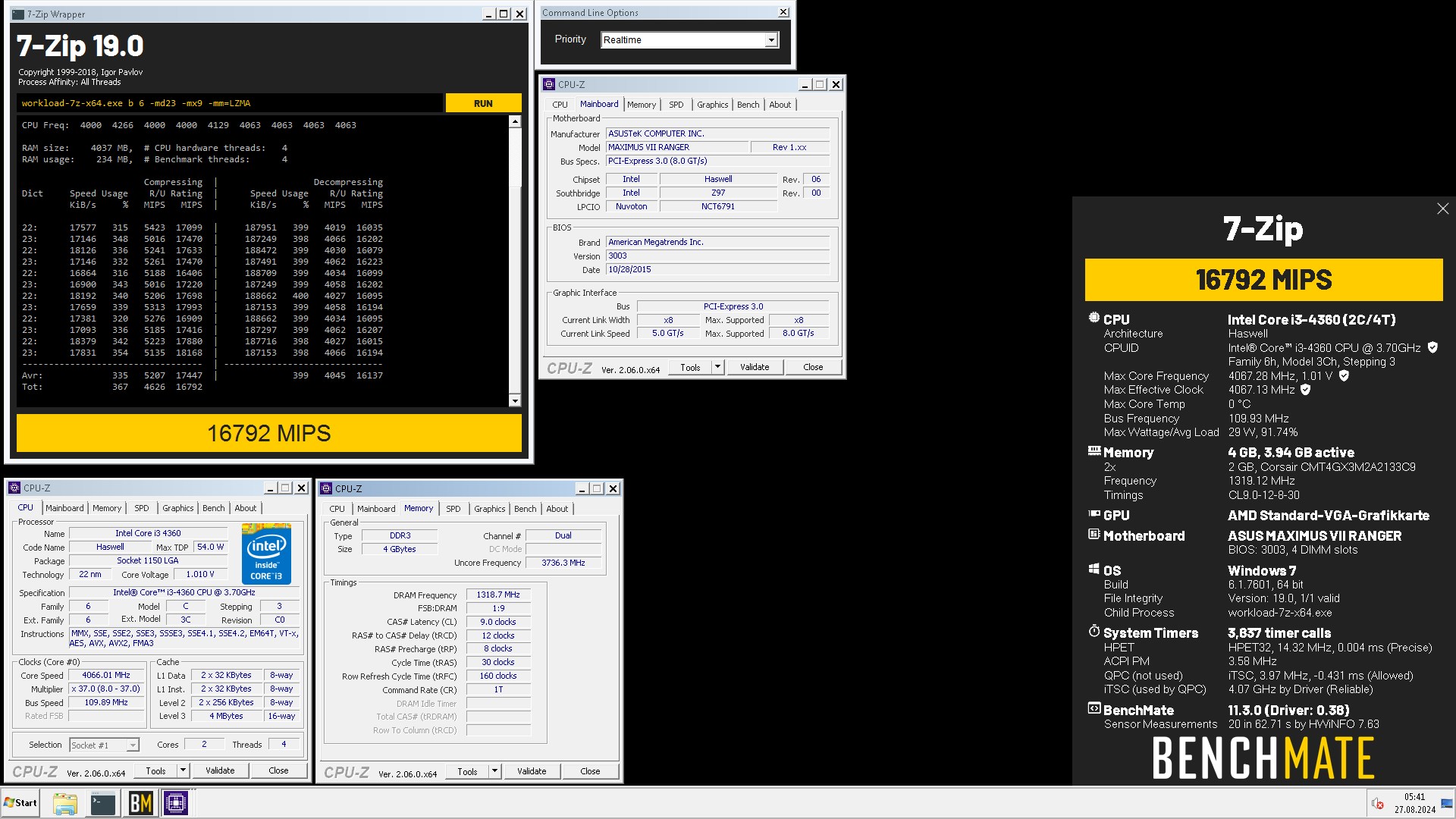Click the BenchMate version section icon

tap(1094, 708)
